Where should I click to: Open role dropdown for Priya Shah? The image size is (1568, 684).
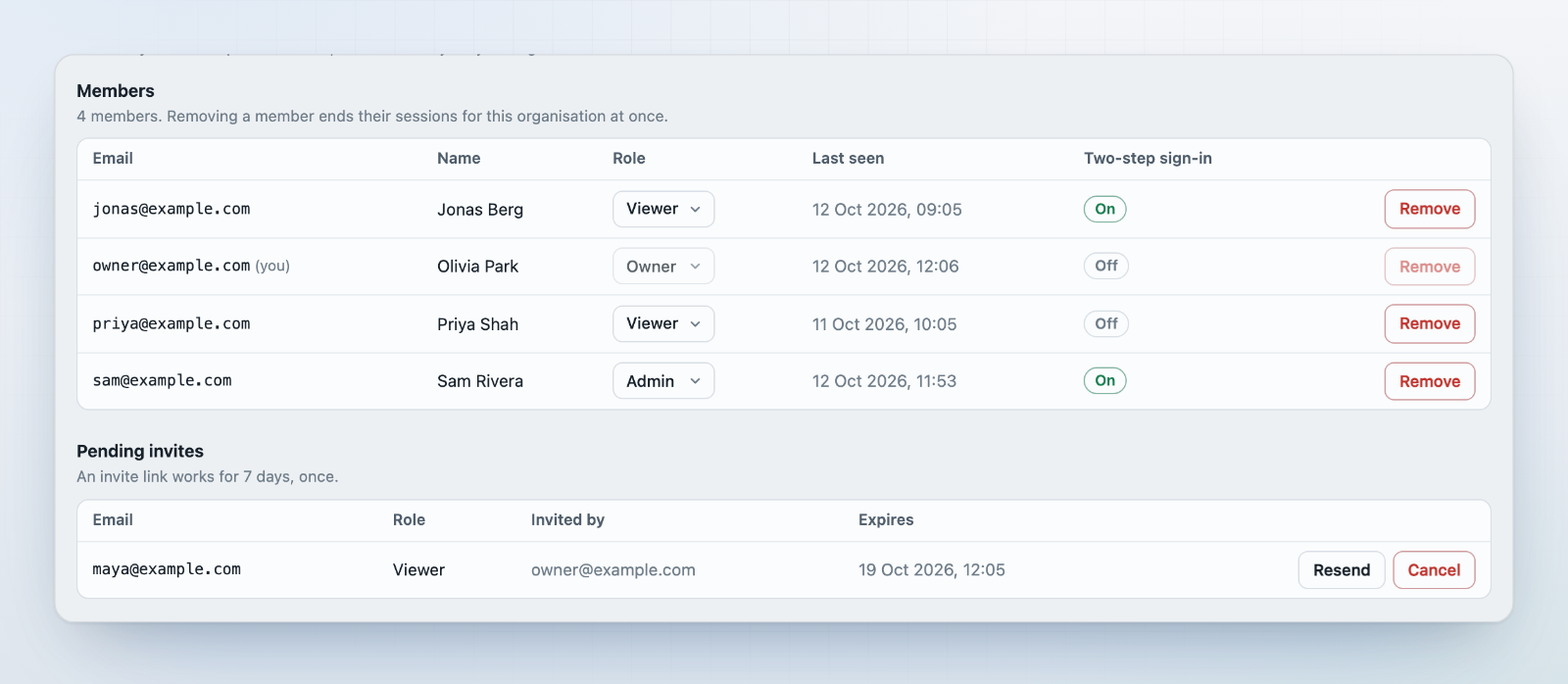663,323
